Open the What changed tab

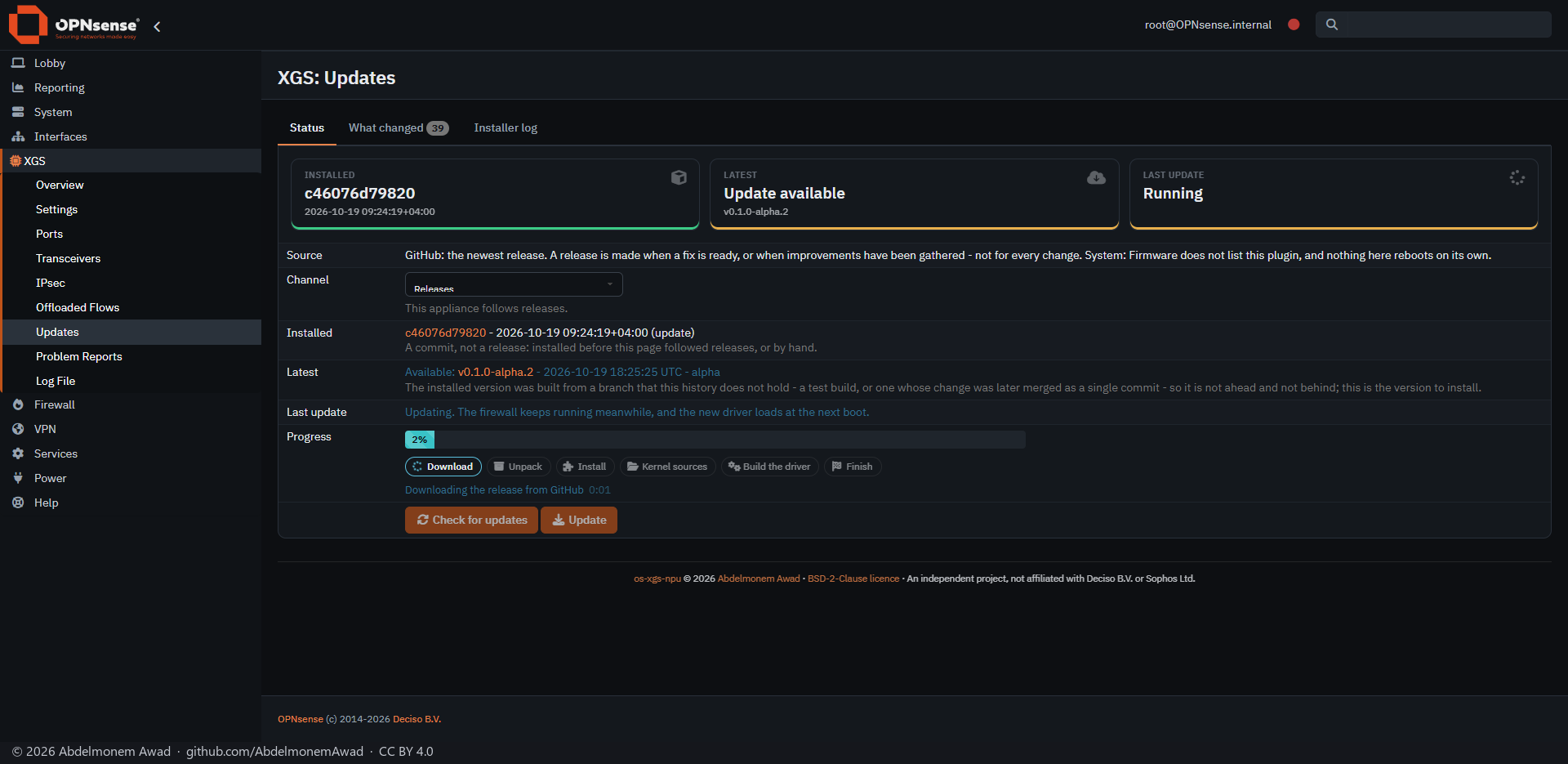(x=399, y=127)
